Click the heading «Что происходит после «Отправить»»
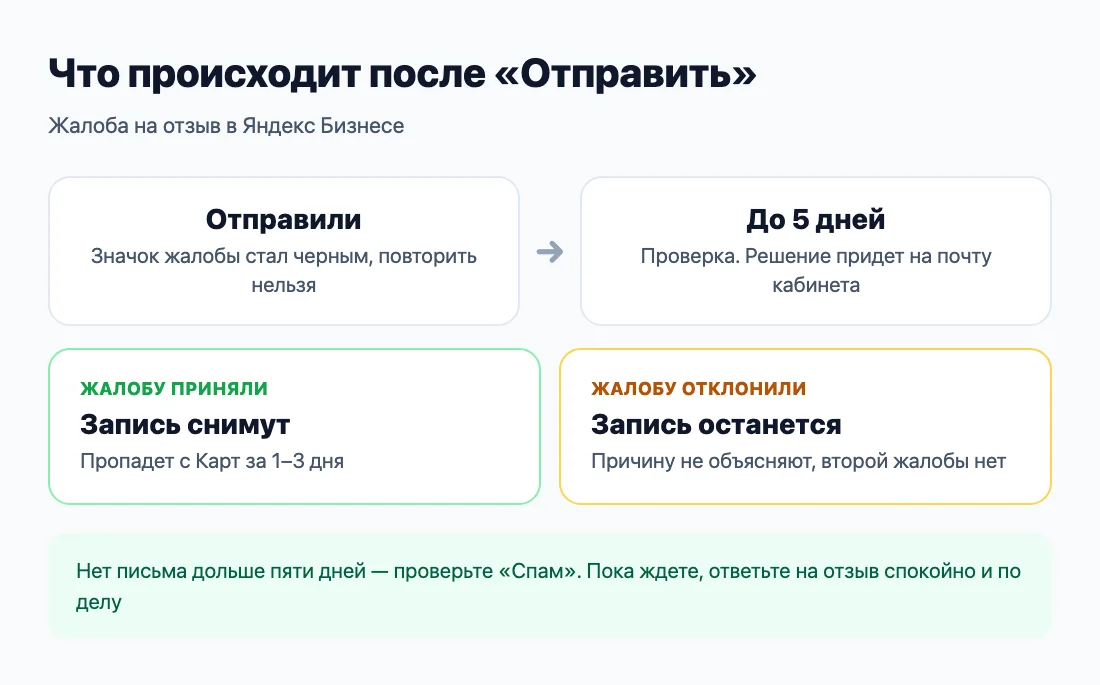The width and height of the screenshot is (1100, 685). (x=402, y=74)
